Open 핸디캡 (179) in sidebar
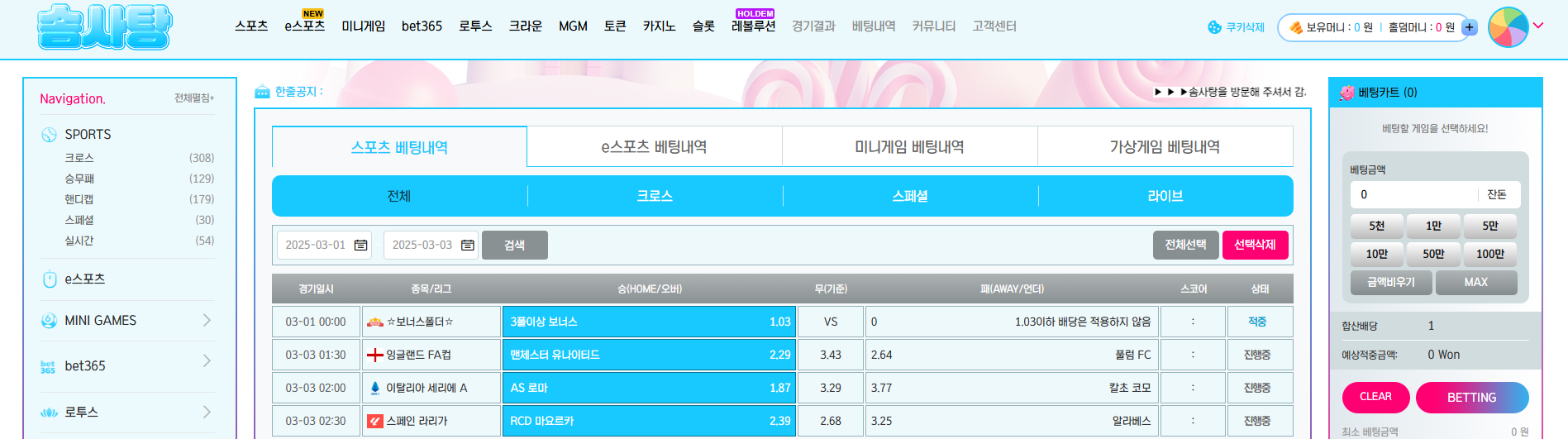The image size is (1568, 439). click(x=139, y=199)
